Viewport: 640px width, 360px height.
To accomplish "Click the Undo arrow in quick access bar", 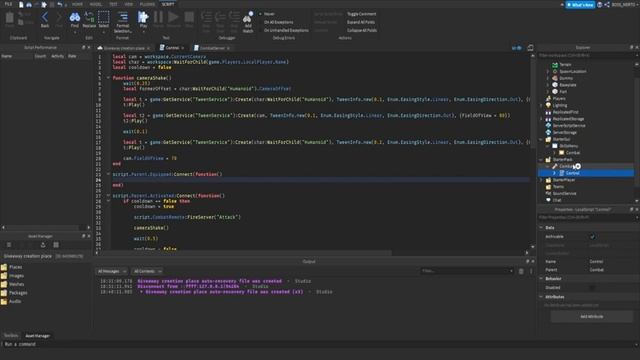I will 60,4.
